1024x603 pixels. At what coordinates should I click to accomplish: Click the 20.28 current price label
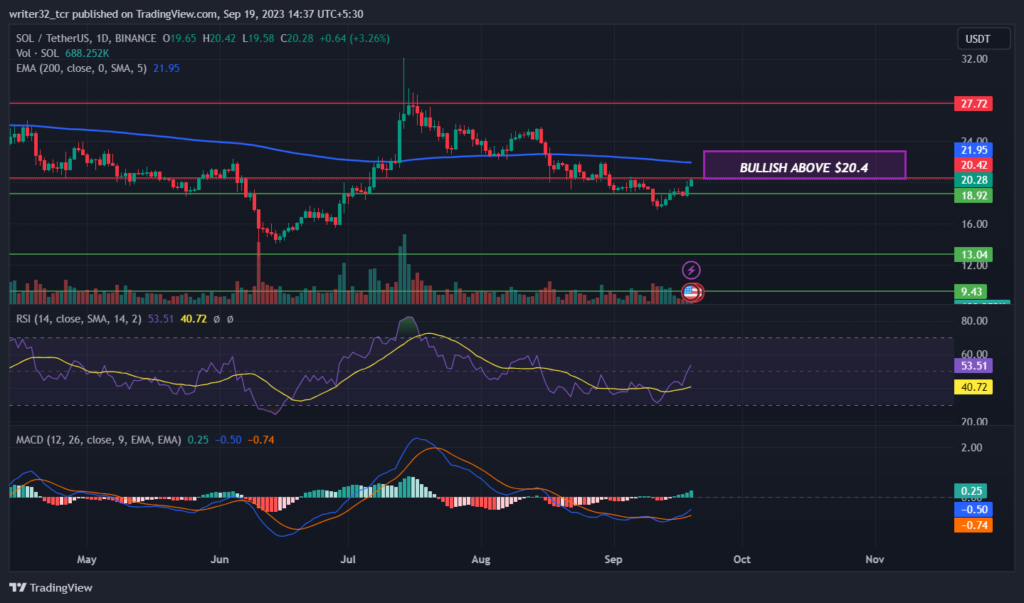pyautogui.click(x=973, y=180)
